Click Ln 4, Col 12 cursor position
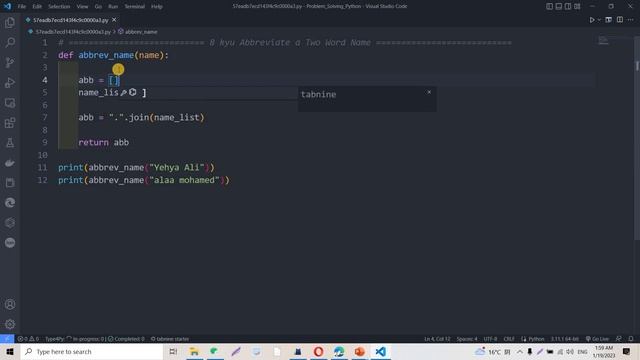The width and height of the screenshot is (640, 360). [x=437, y=339]
